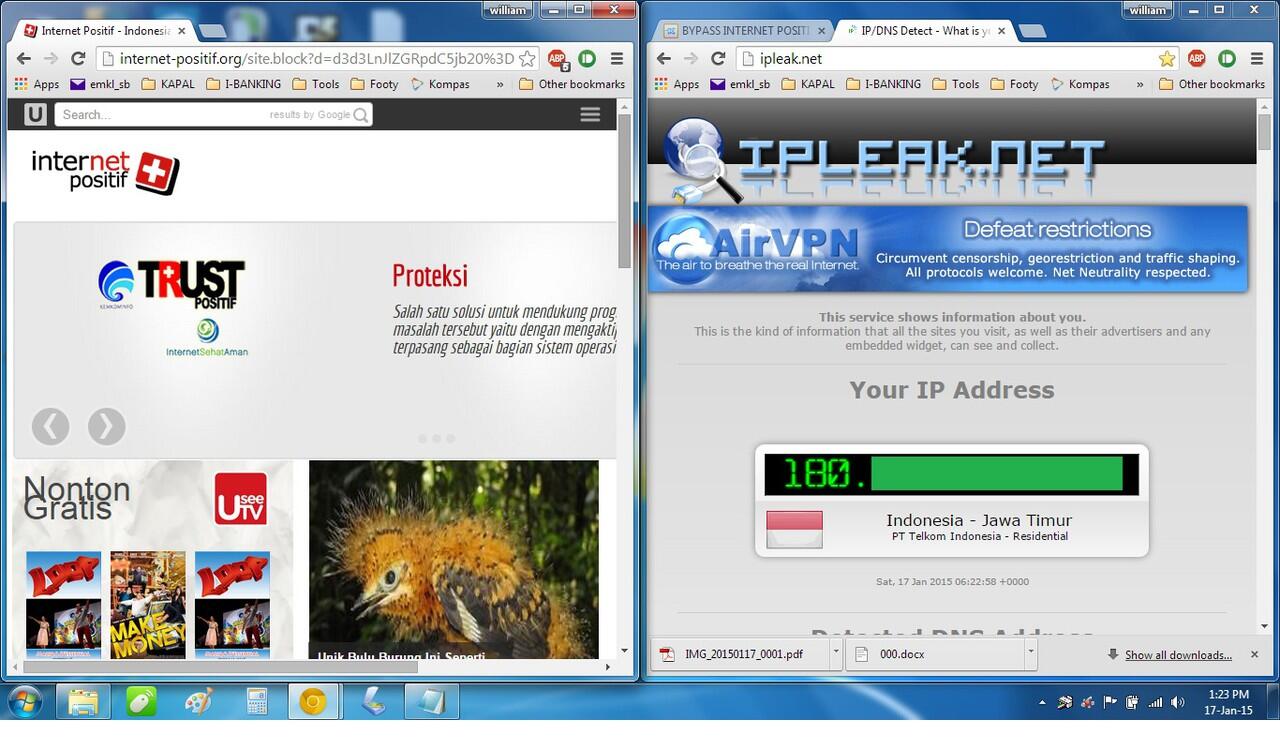
Task: Show previous slide in the Proteksi carousel
Action: coord(50,426)
